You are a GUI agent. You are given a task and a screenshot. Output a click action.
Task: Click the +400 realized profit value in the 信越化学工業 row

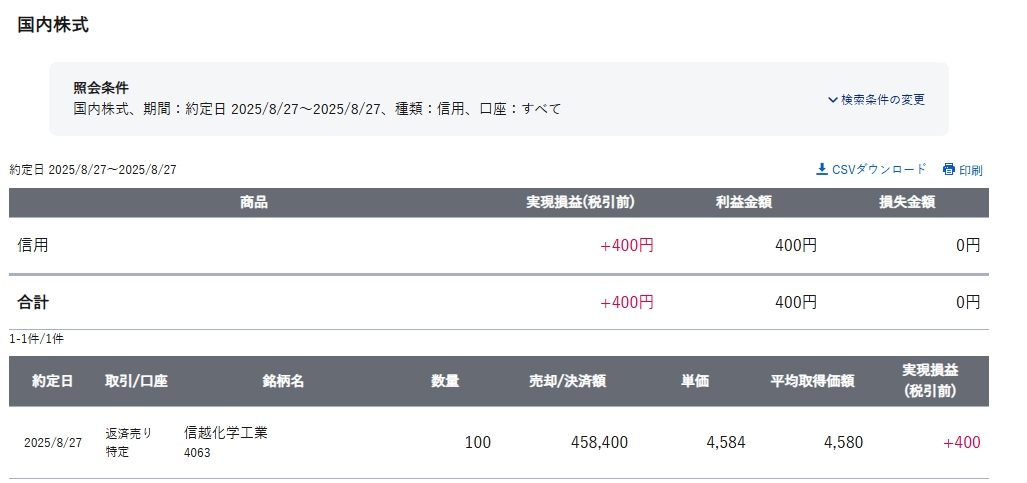[x=962, y=442]
